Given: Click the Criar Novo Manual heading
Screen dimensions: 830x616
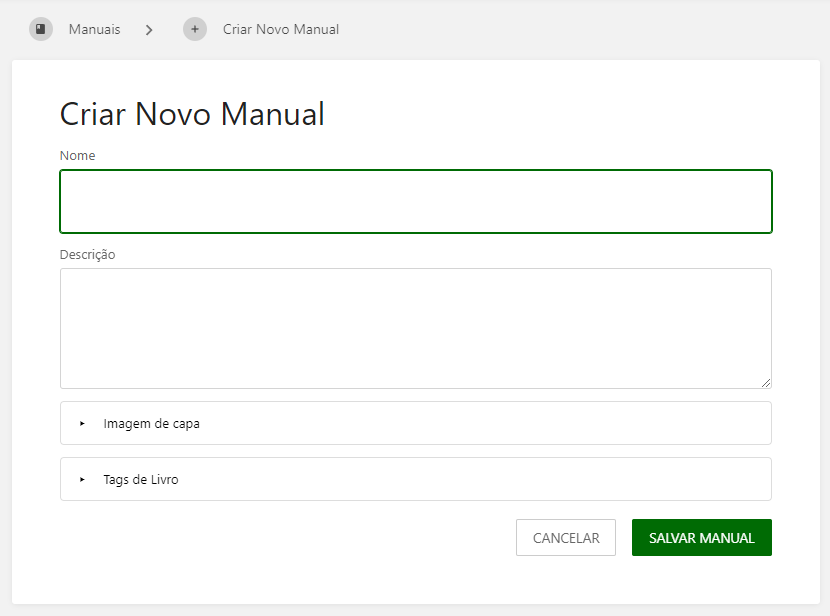Looking at the screenshot, I should tap(192, 114).
